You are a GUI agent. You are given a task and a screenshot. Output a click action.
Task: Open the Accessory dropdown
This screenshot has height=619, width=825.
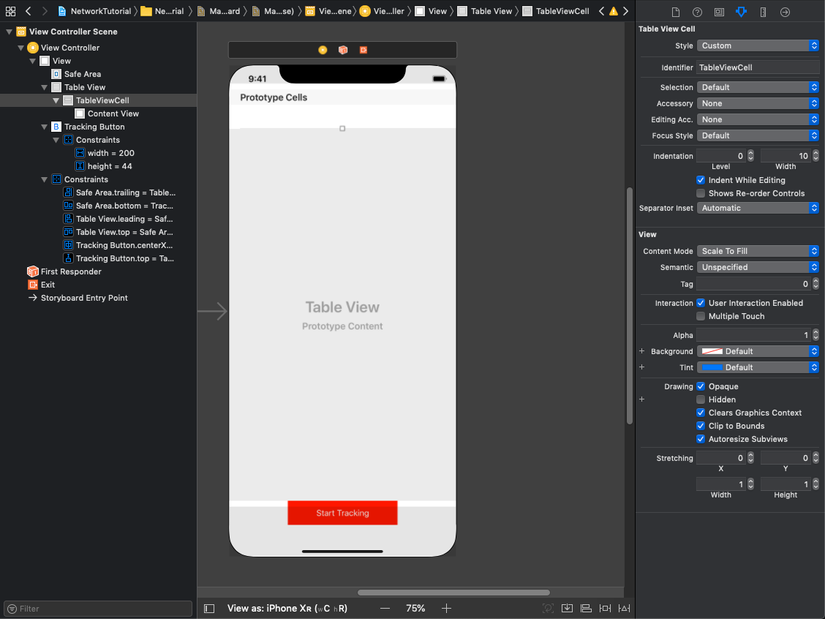click(x=758, y=104)
